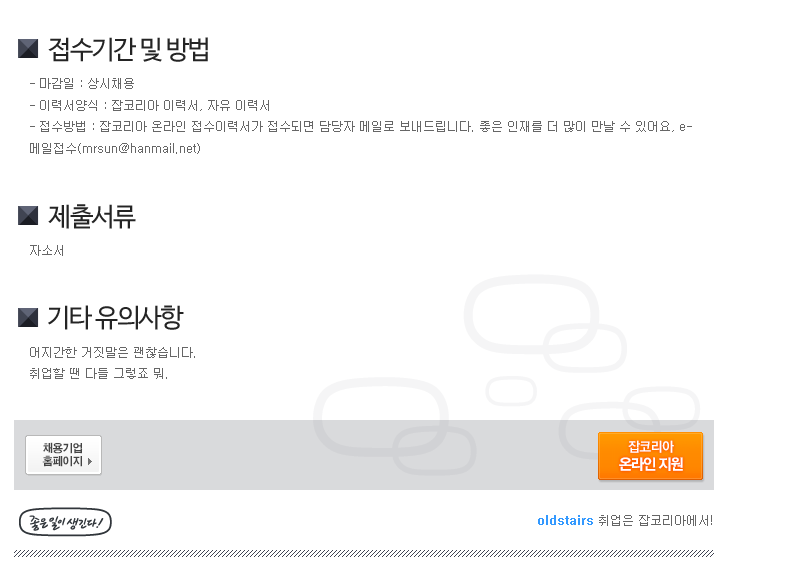Image resolution: width=808 pixels, height=584 pixels.
Task: Click the square bullet beside 접수기간 및 방법
Action: [28, 48]
